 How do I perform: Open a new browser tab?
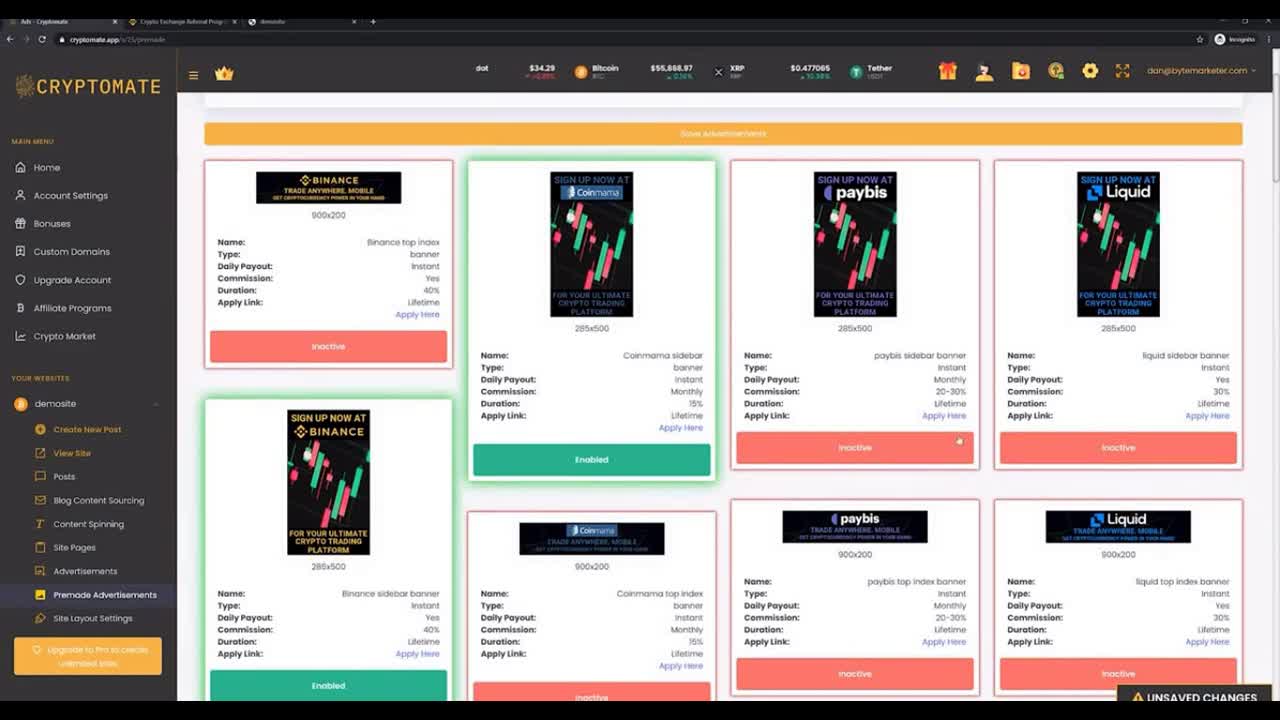click(373, 21)
